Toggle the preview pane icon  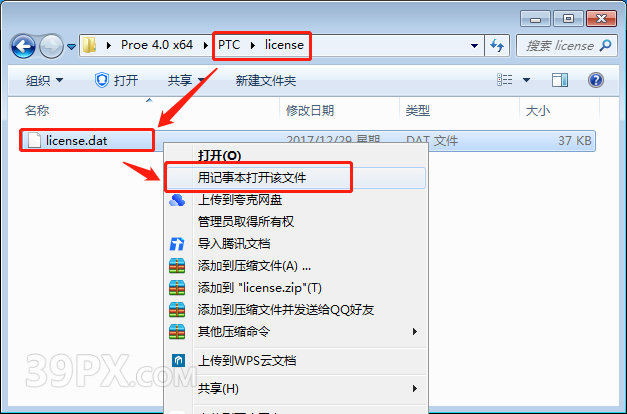click(560, 80)
